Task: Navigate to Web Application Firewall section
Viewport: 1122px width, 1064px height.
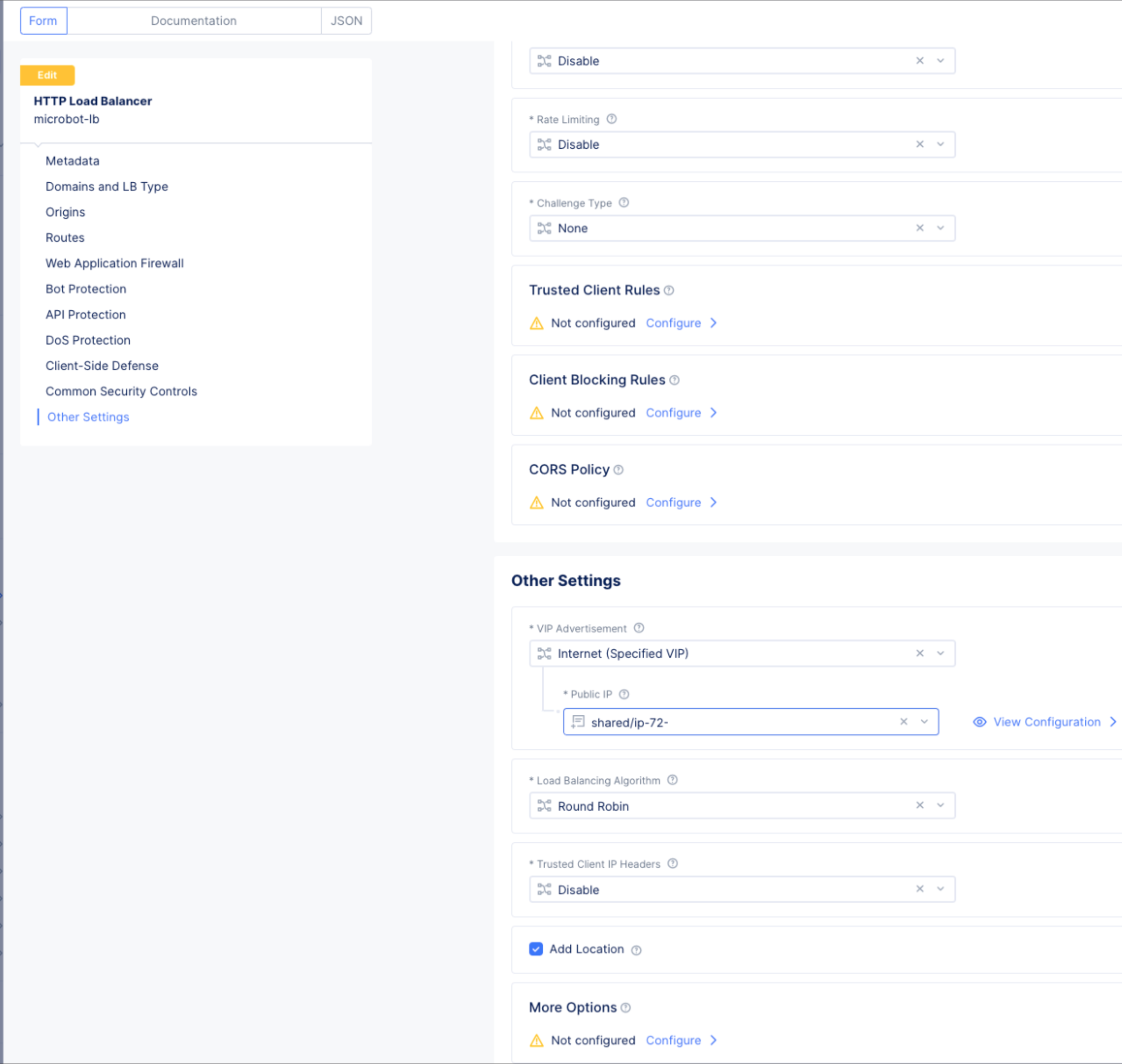Action: 114,263
